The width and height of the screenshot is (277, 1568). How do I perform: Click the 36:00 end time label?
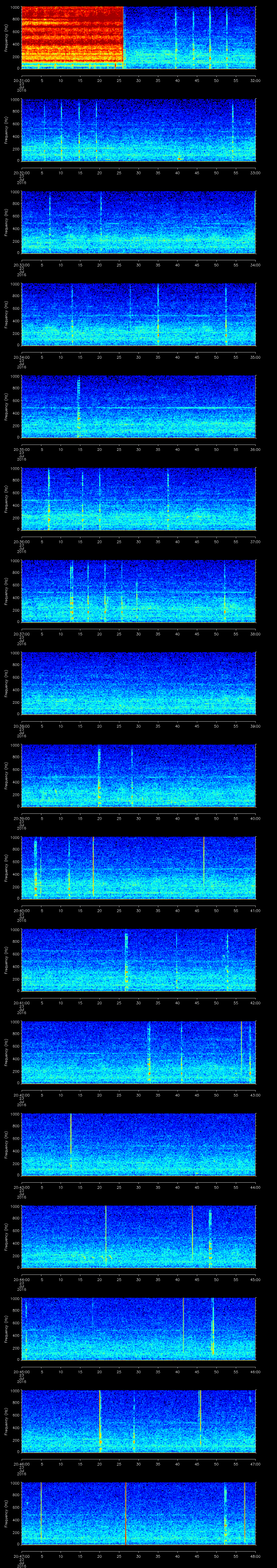[x=256, y=449]
